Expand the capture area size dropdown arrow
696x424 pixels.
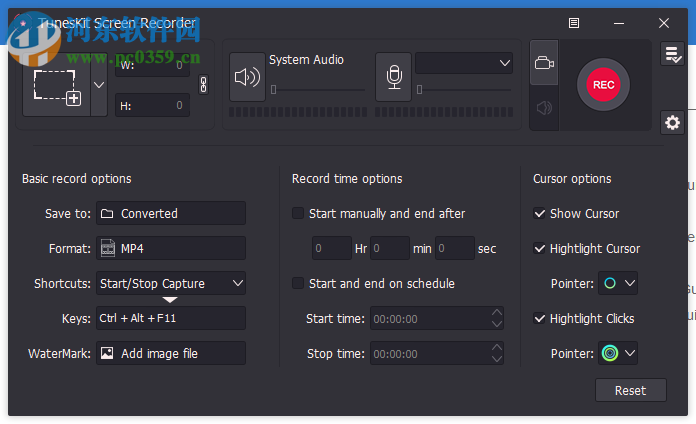99,85
